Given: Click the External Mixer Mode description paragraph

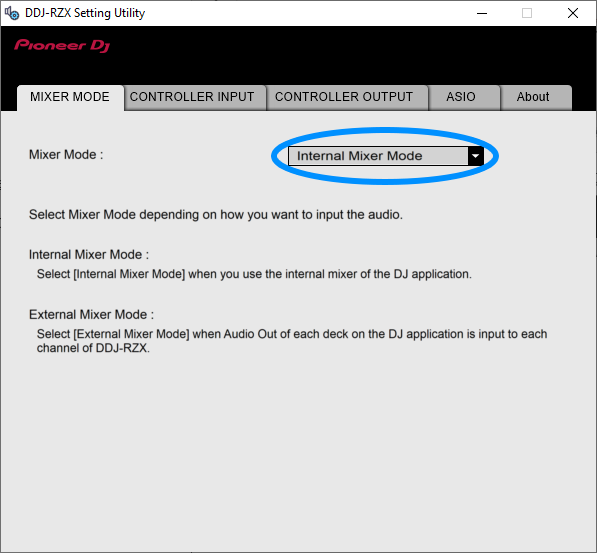Looking at the screenshot, I should tap(292, 341).
